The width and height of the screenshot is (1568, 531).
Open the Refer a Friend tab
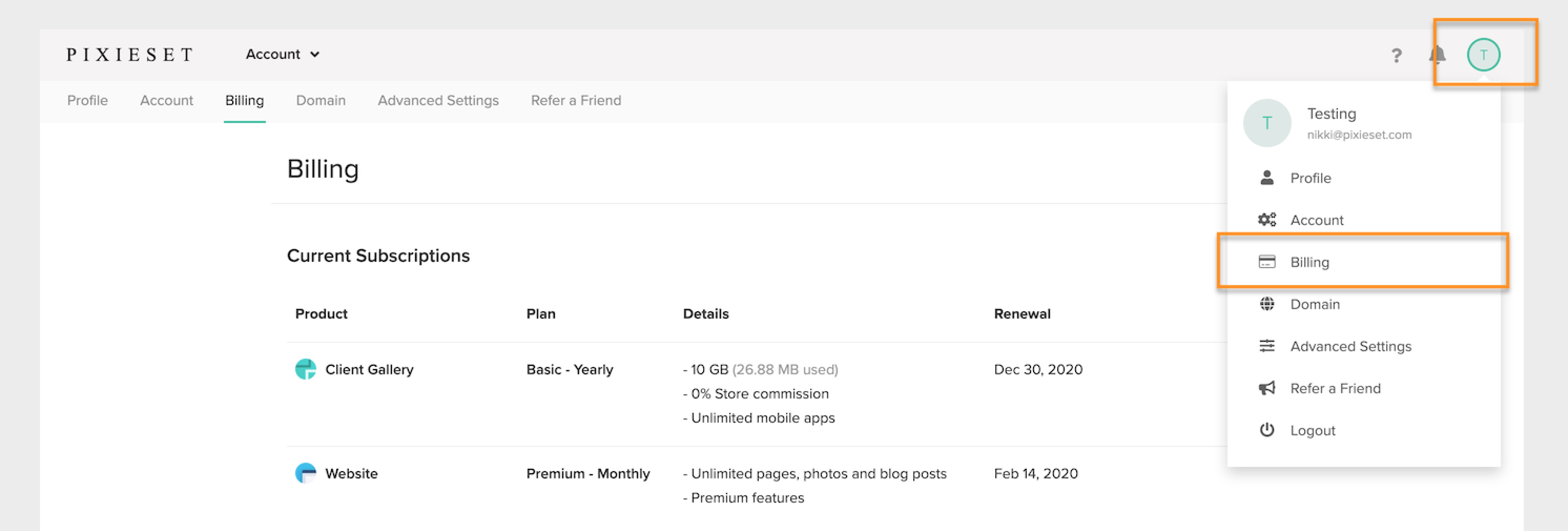click(x=576, y=100)
